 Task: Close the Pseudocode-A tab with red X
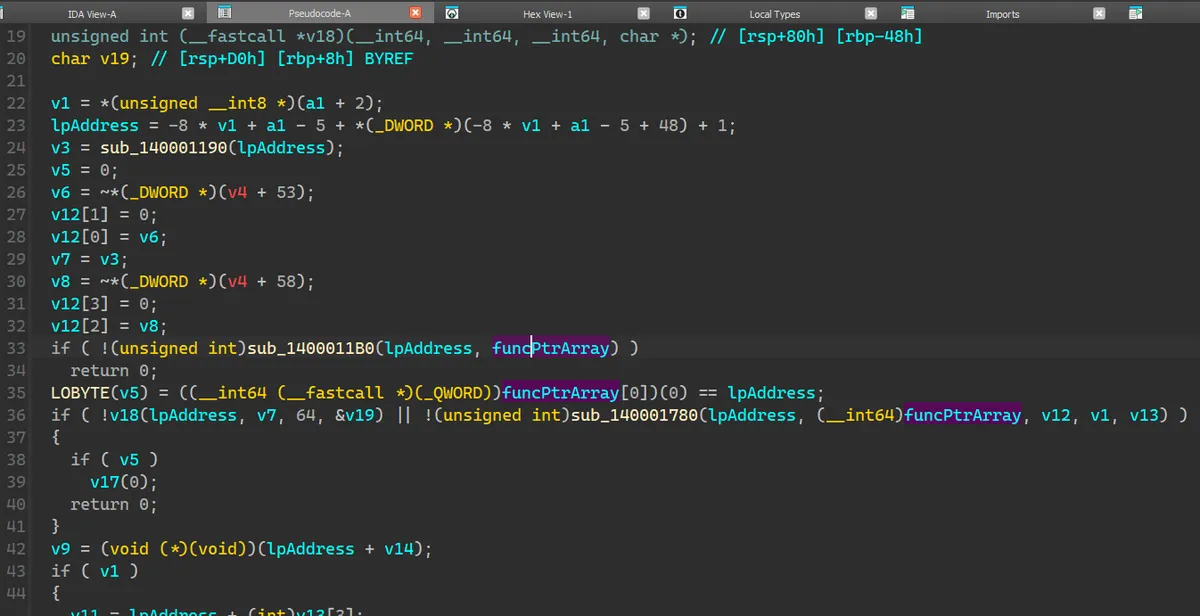[x=415, y=14]
